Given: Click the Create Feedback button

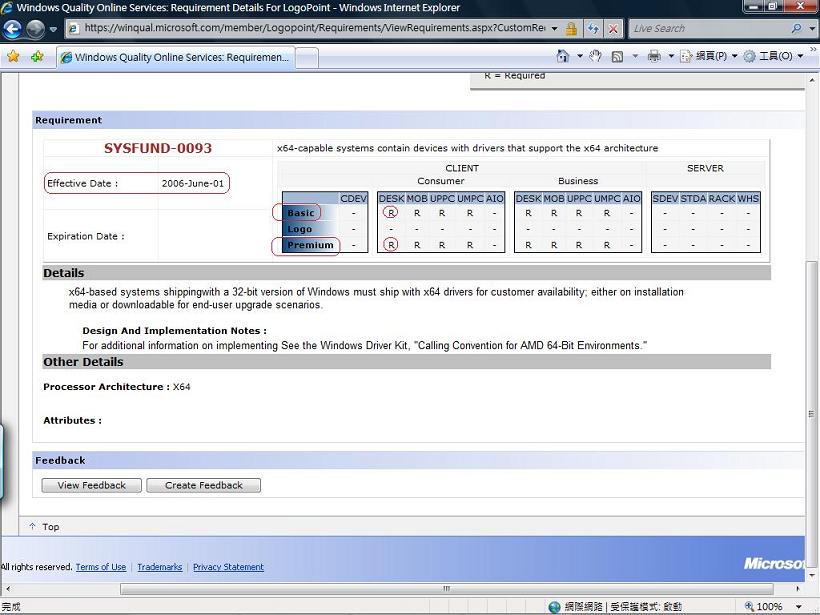Looking at the screenshot, I should click(x=203, y=485).
